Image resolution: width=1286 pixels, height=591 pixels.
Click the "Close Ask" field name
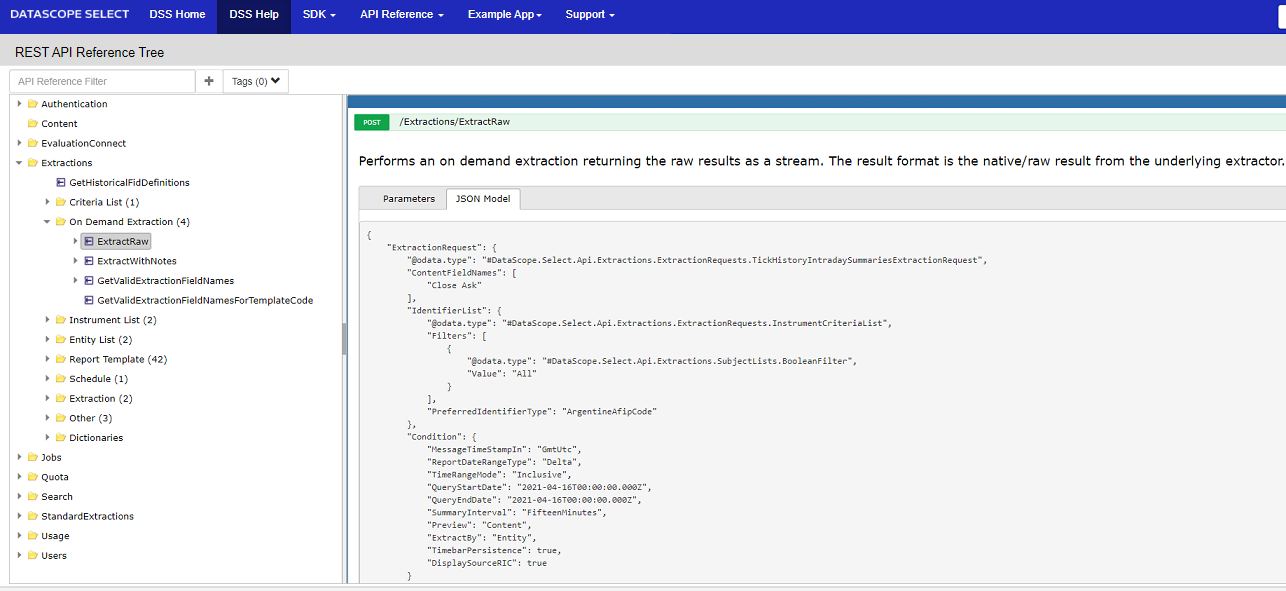click(x=454, y=285)
